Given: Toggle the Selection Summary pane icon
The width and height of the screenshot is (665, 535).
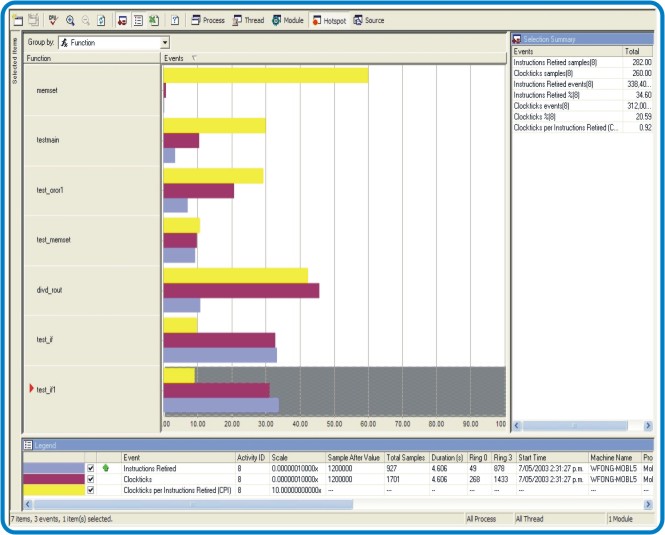Looking at the screenshot, I should pyautogui.click(x=123, y=20).
